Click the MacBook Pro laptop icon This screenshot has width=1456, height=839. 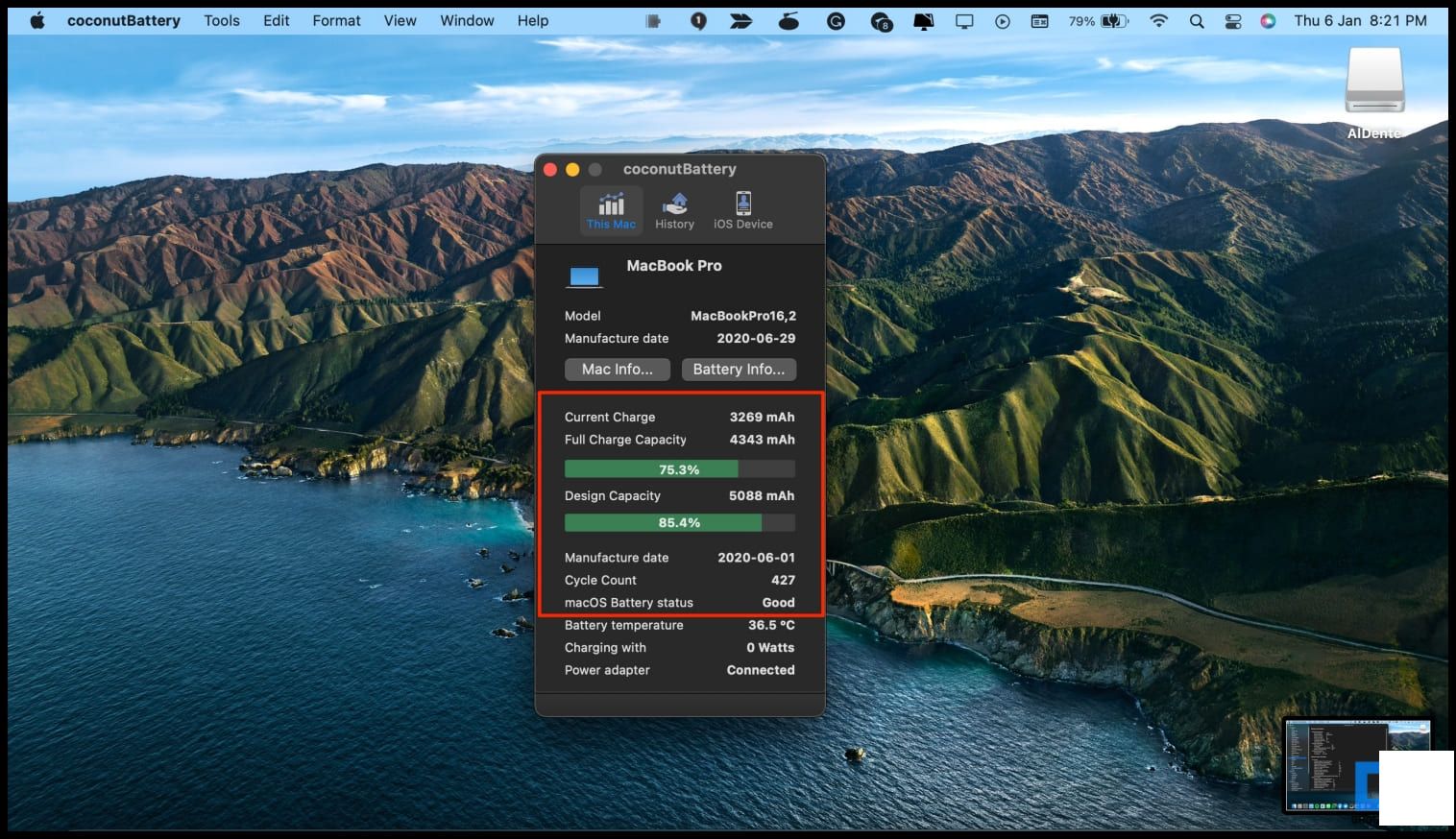(x=584, y=276)
